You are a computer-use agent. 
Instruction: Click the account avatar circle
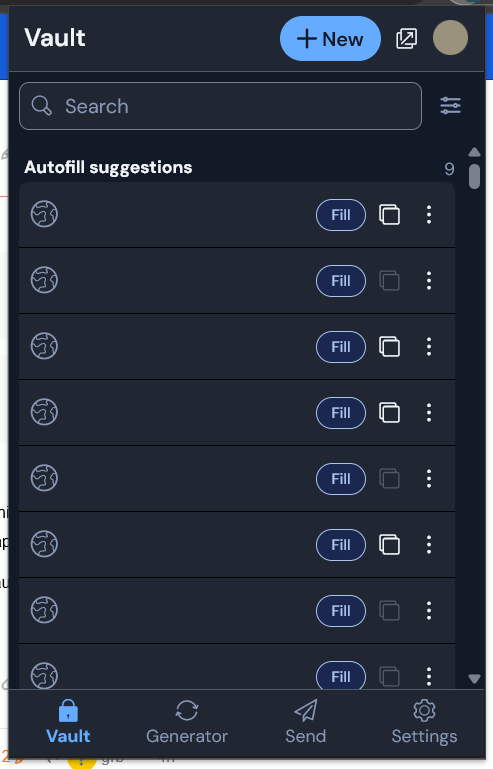(x=450, y=38)
